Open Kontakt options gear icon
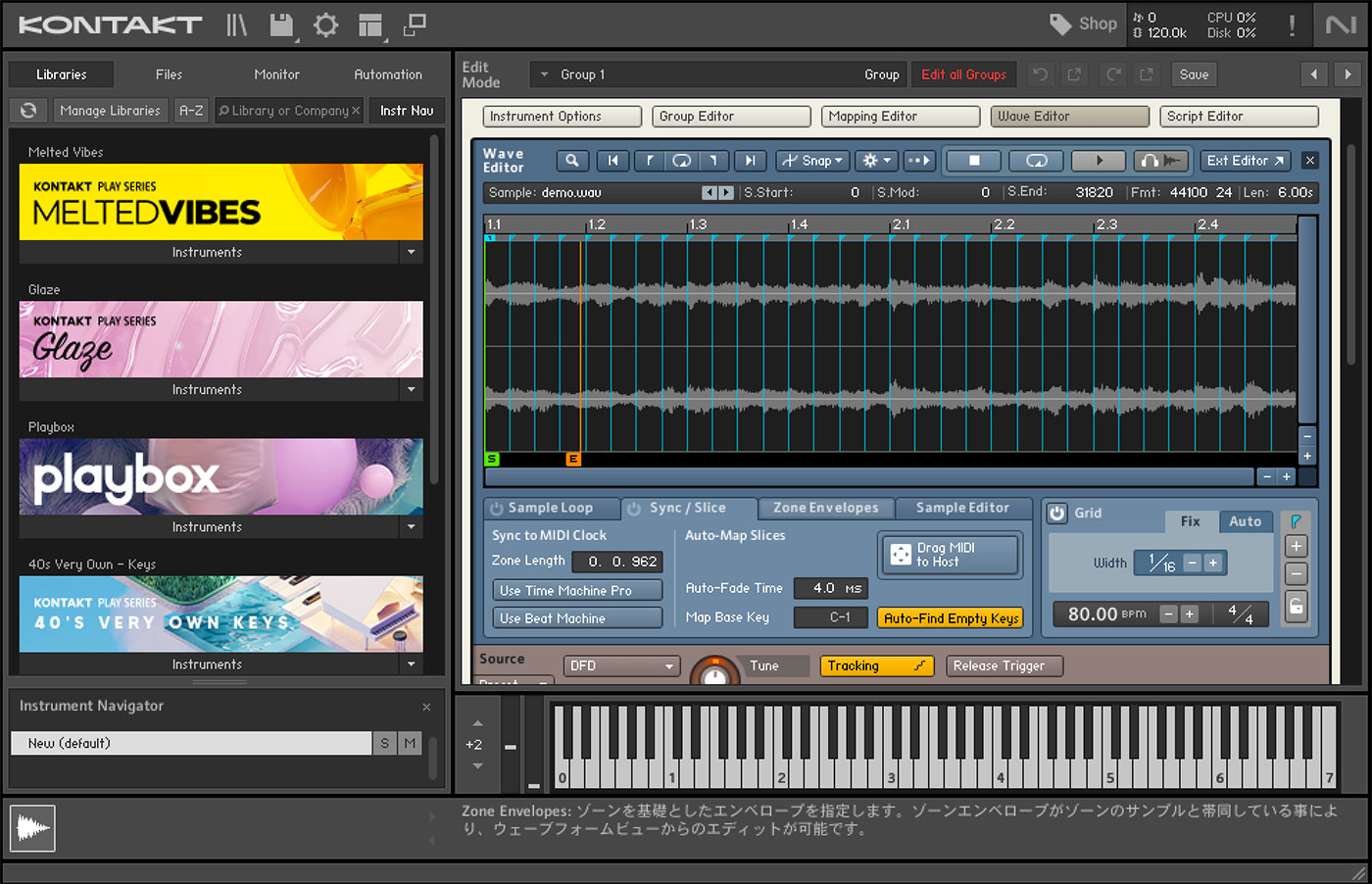 coord(325,25)
